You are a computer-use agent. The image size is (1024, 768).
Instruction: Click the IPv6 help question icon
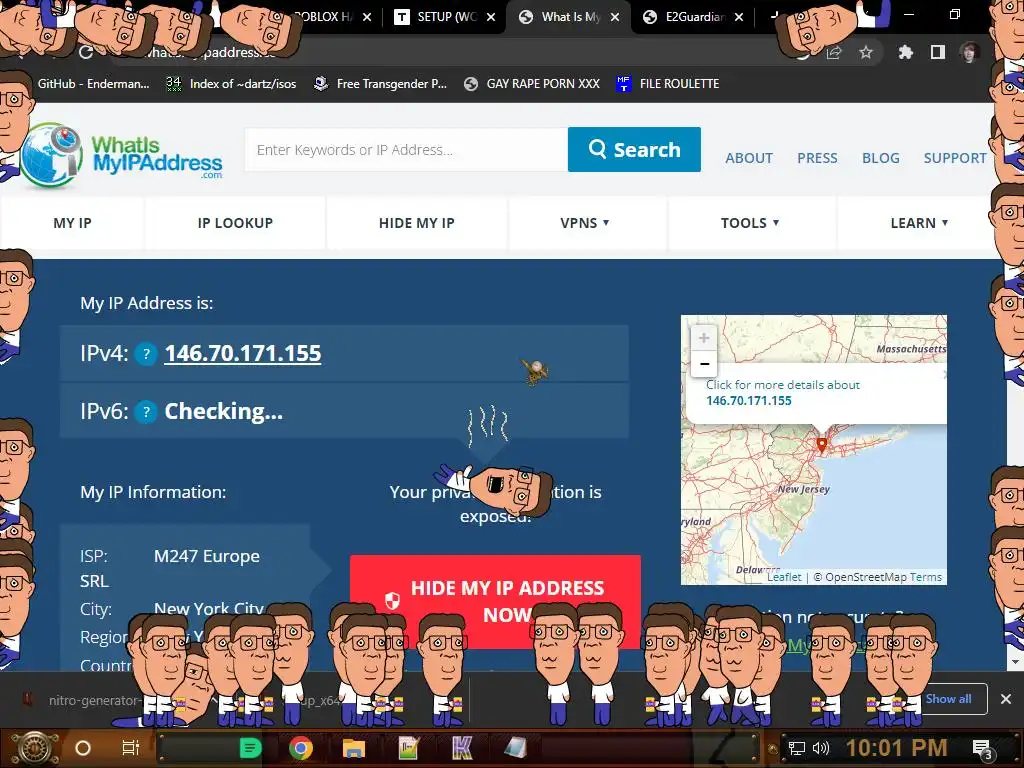pyautogui.click(x=146, y=412)
